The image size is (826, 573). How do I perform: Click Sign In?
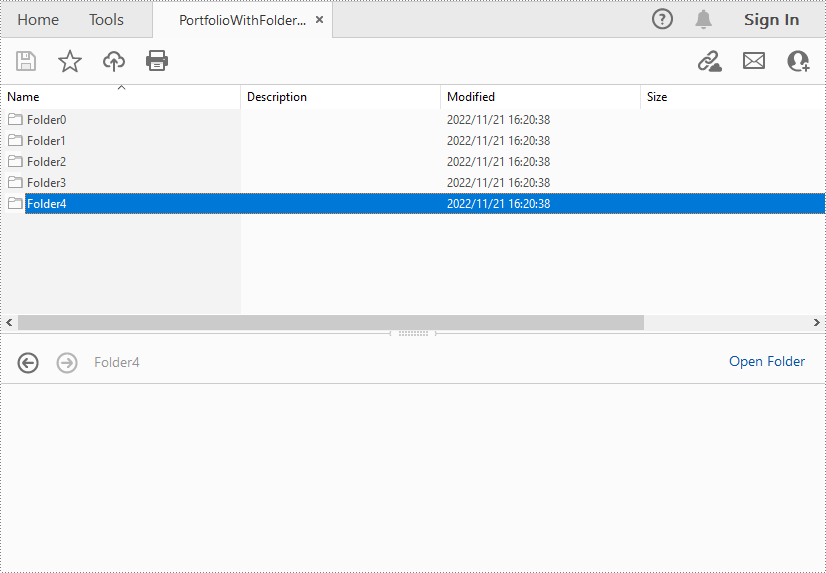coord(771,19)
